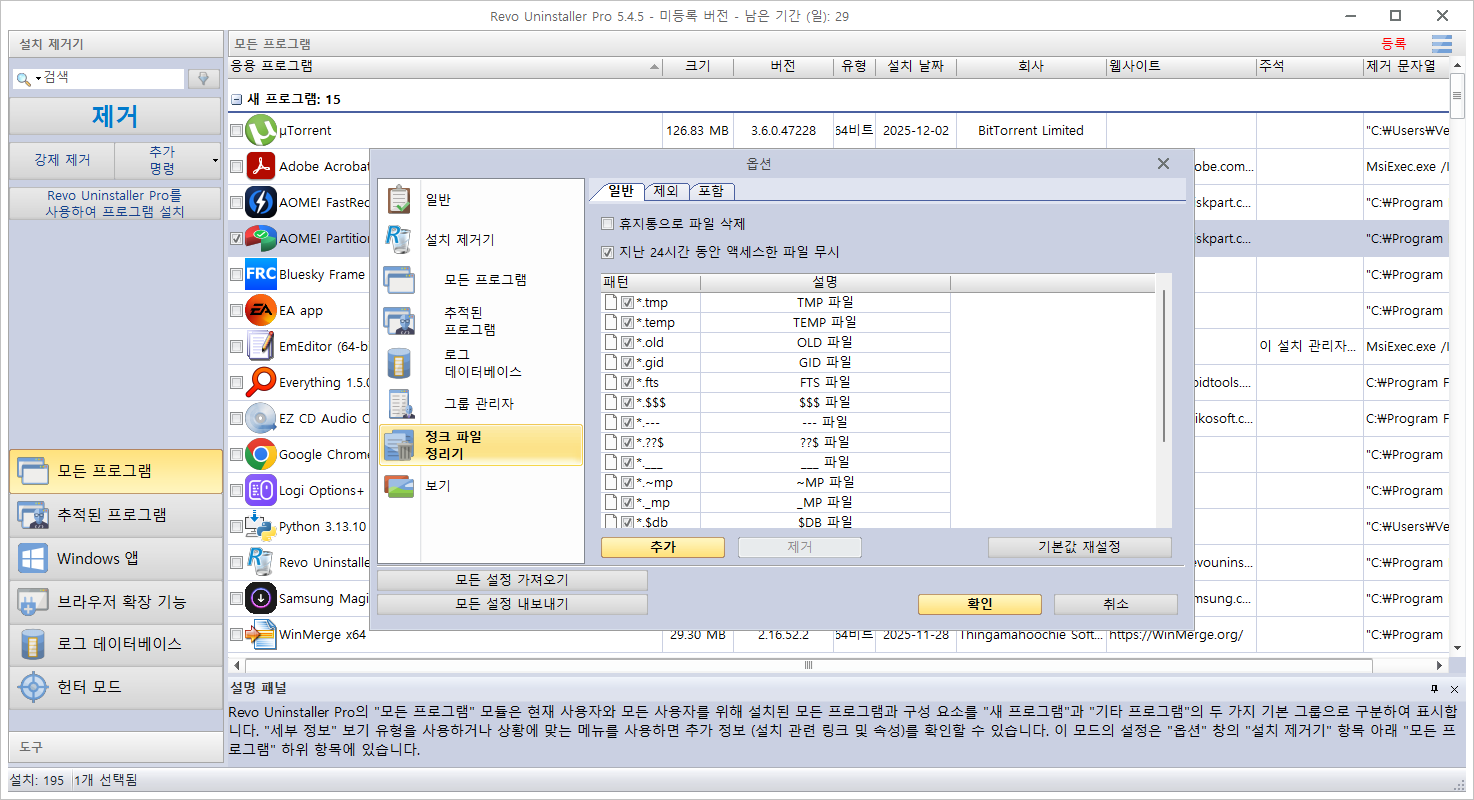Image resolution: width=1474 pixels, height=800 pixels.
Task: Uncheck the *.old pattern checkbox
Action: click(x=628, y=343)
